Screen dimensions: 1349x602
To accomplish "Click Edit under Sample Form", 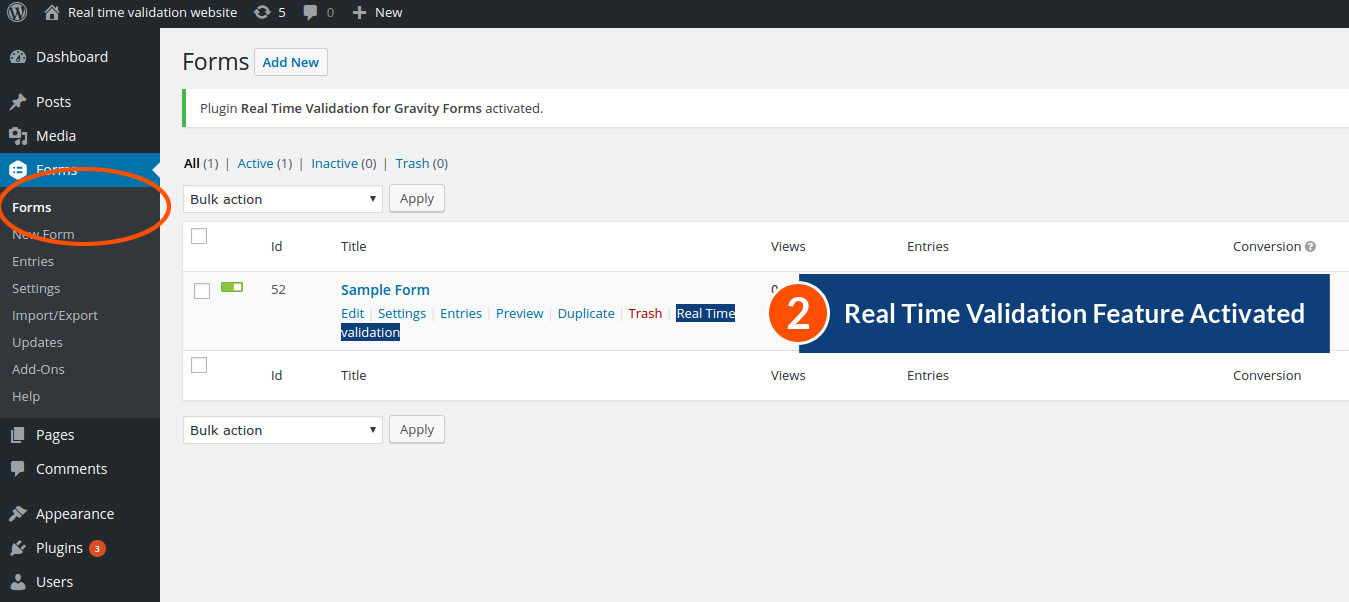I will (x=352, y=313).
